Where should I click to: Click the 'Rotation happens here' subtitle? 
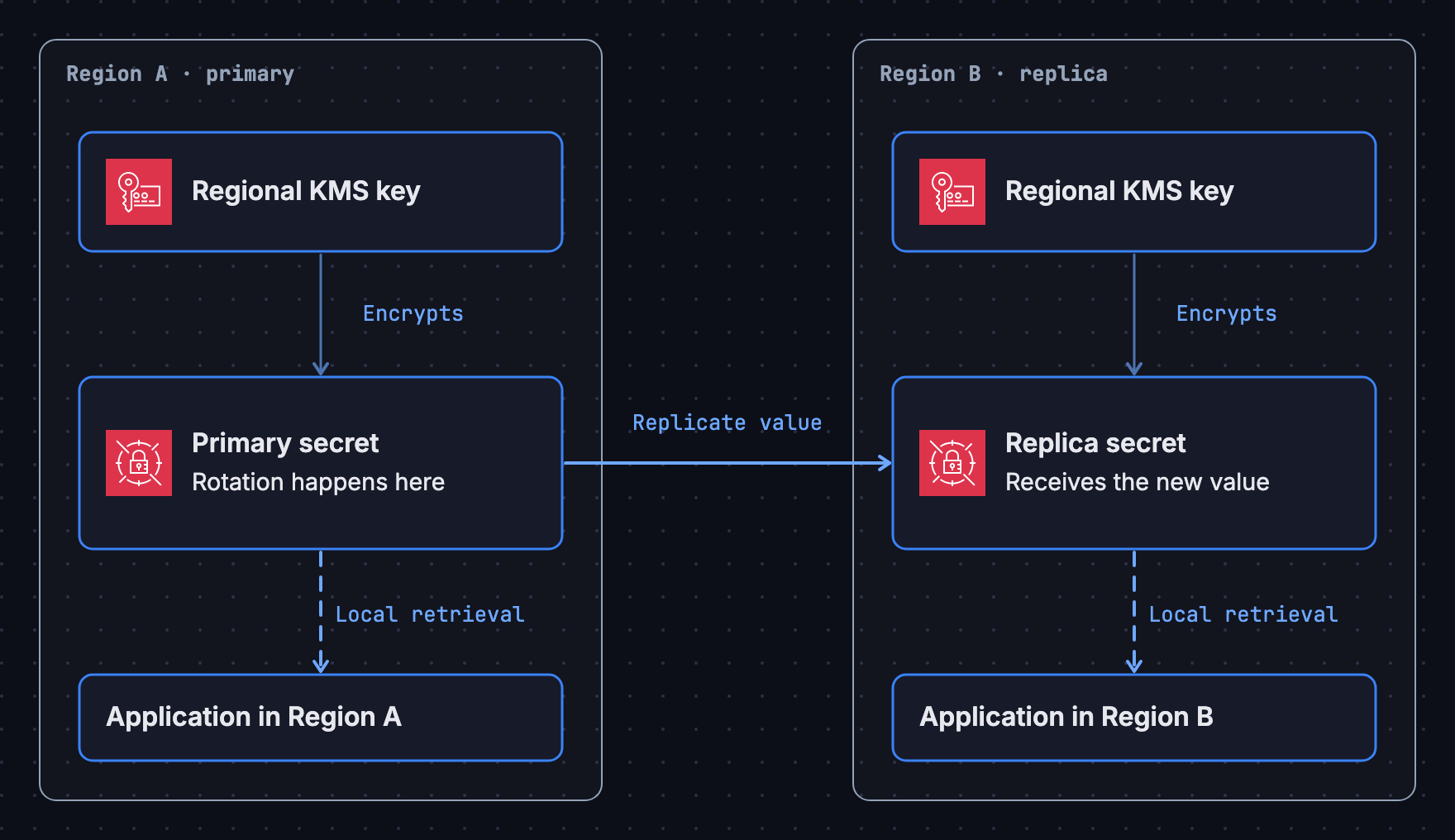point(318,482)
